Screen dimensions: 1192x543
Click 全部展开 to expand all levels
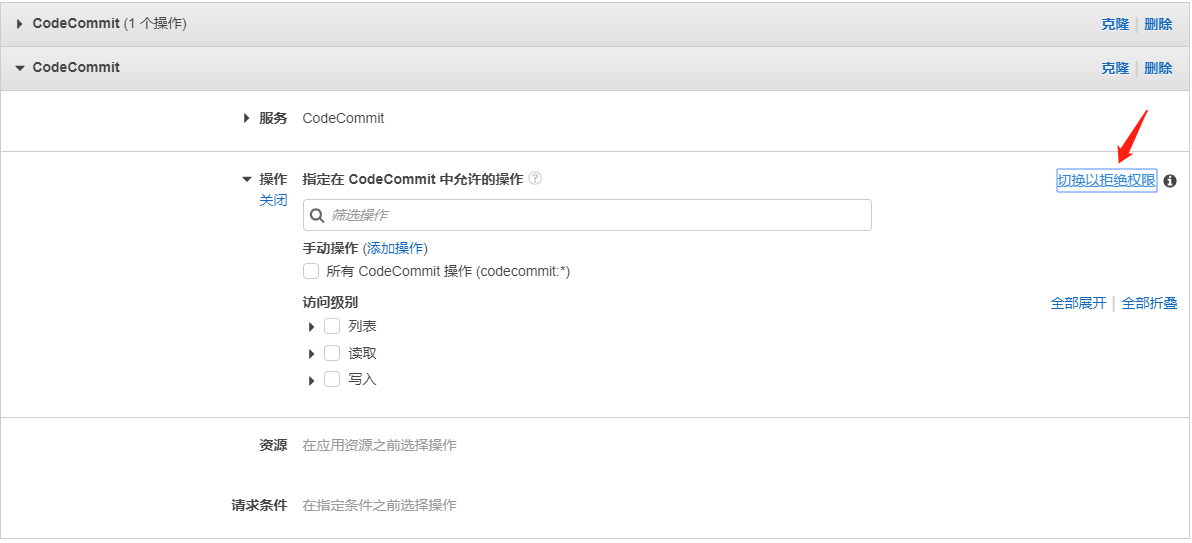[x=1078, y=303]
